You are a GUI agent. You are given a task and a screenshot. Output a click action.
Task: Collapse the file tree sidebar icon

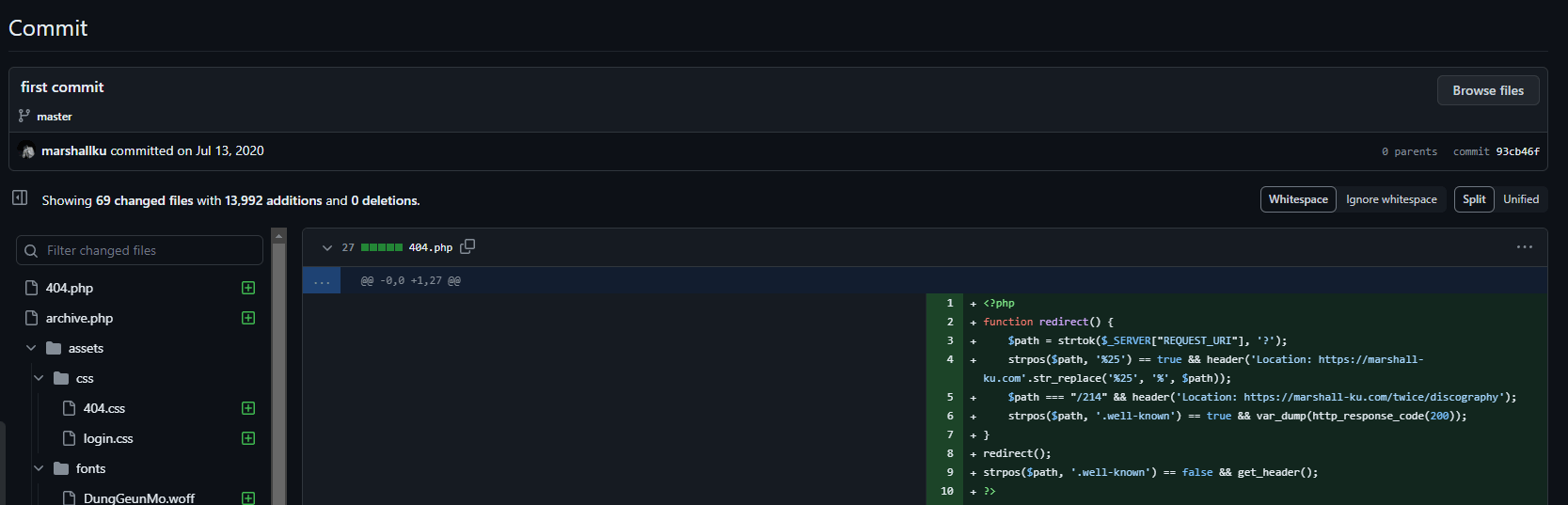point(20,197)
